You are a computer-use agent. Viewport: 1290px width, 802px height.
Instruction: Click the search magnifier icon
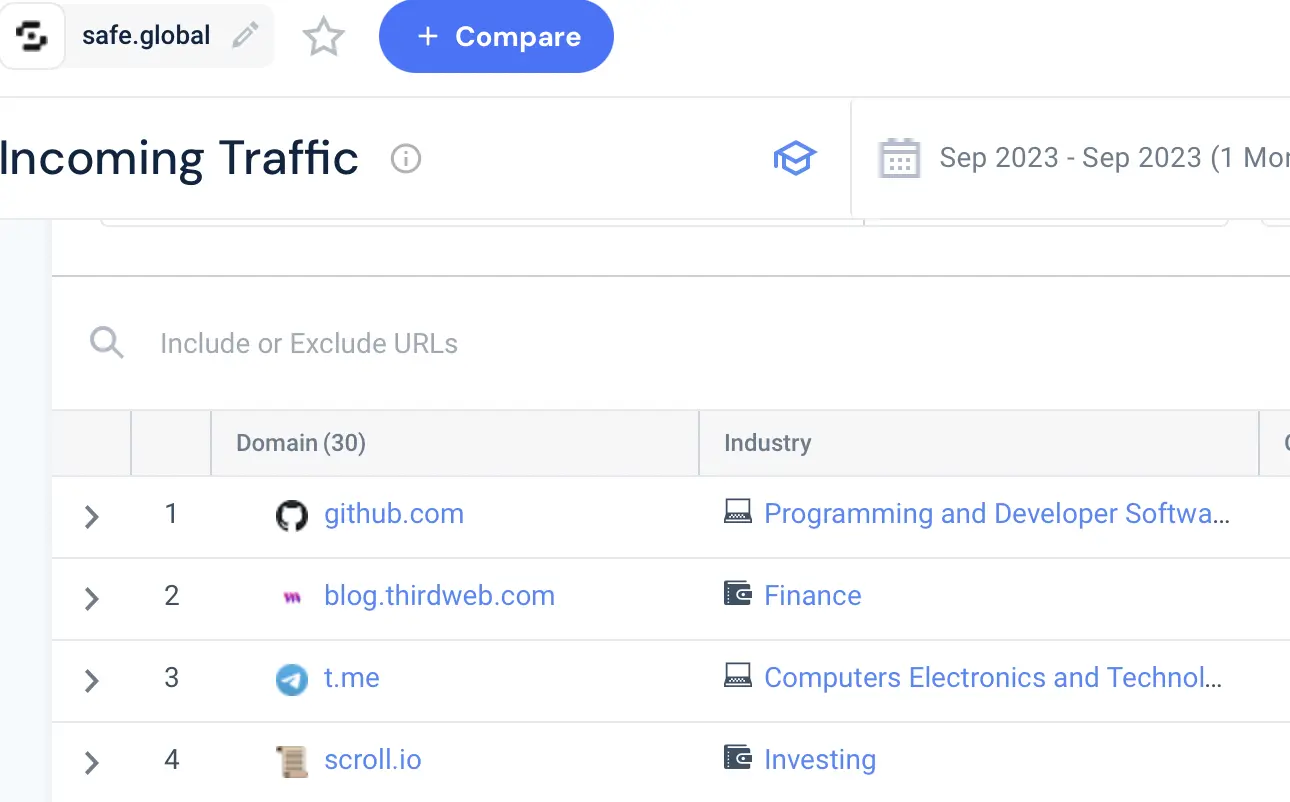click(107, 343)
